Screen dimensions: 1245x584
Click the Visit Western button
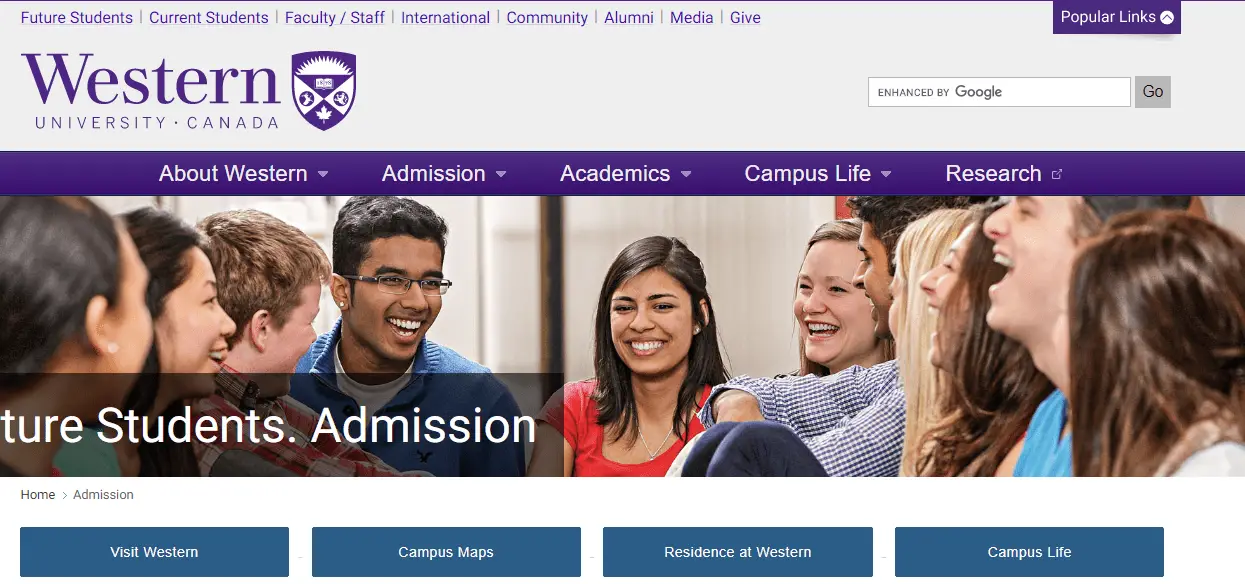(x=154, y=552)
